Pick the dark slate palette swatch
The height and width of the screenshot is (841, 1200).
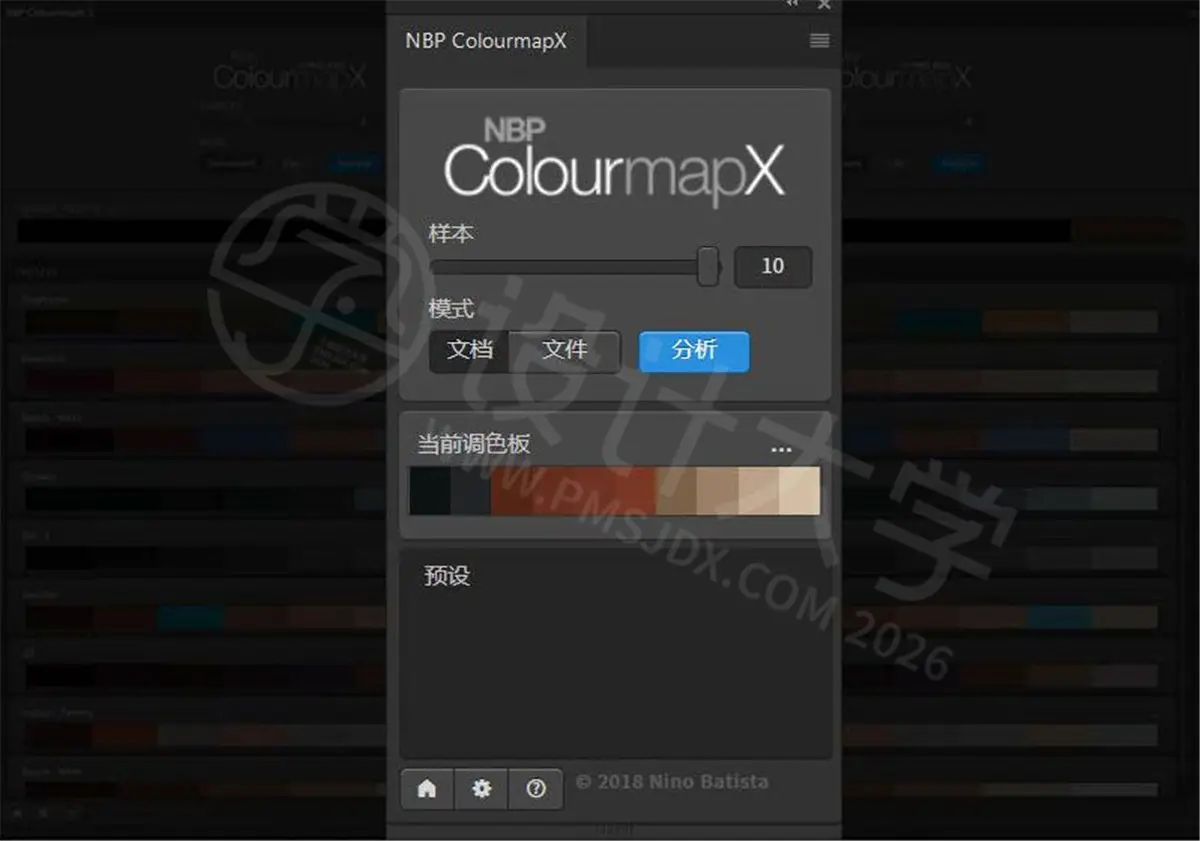471,491
